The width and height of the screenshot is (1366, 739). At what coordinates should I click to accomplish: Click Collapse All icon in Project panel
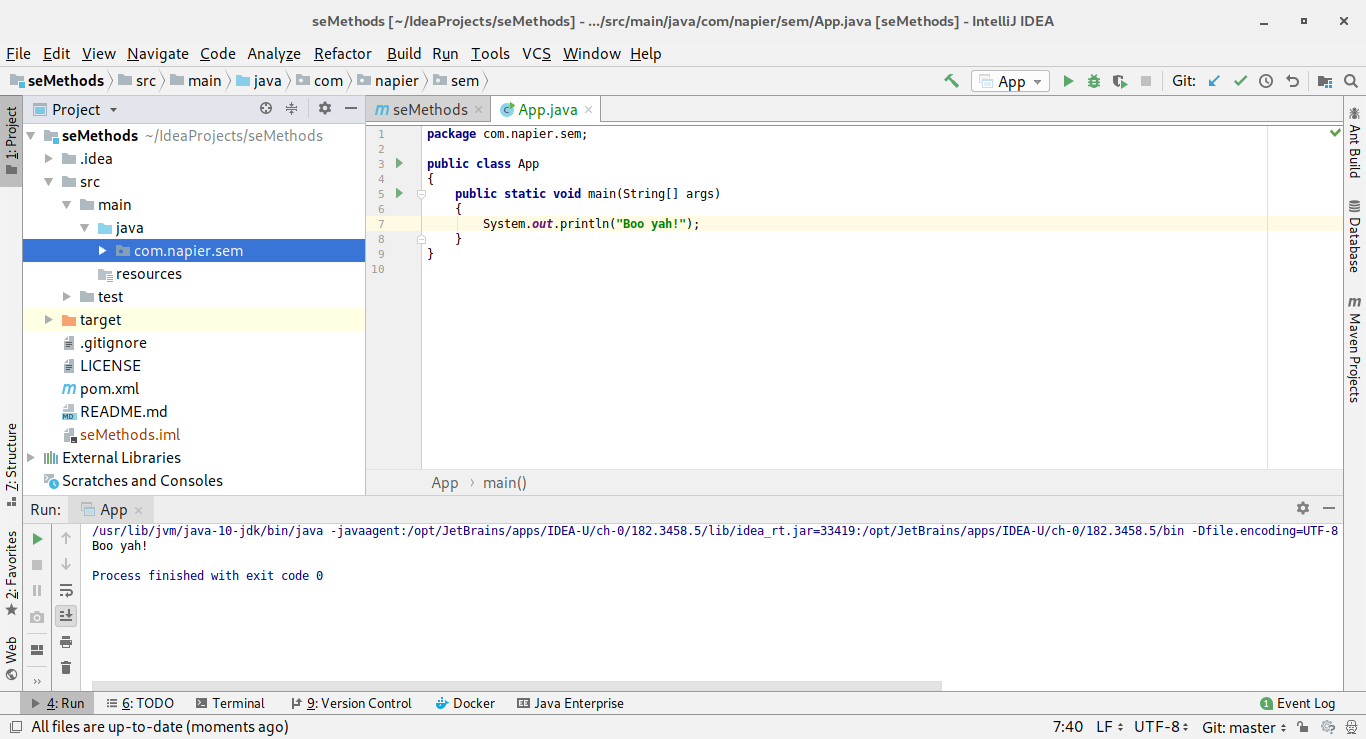[292, 109]
